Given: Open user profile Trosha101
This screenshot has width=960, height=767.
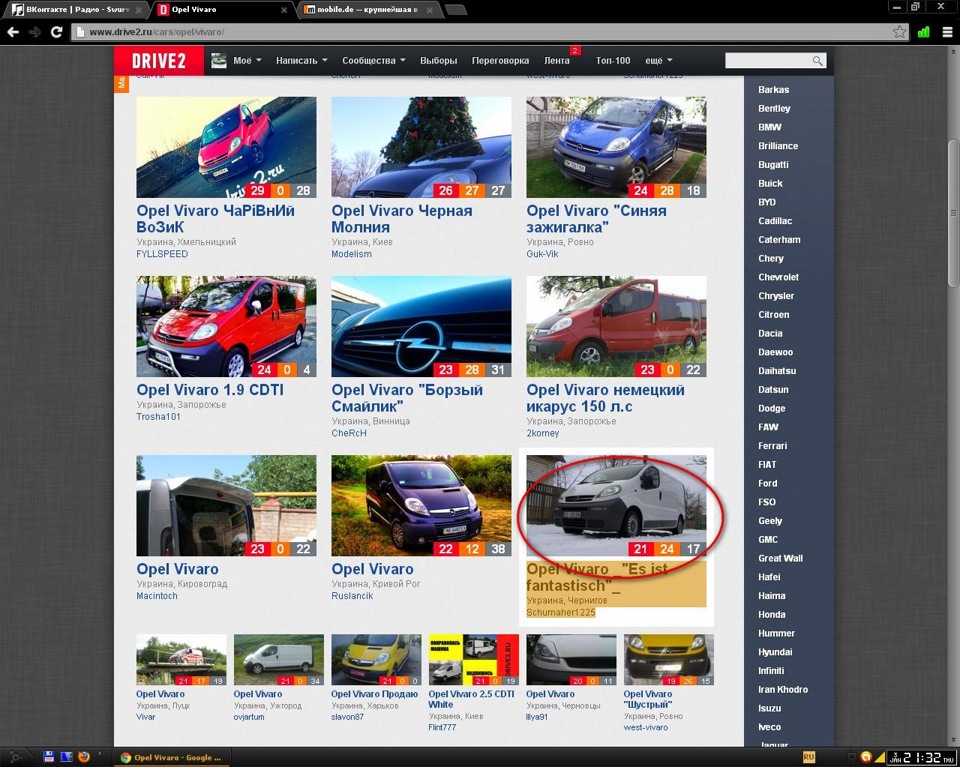Looking at the screenshot, I should click(x=158, y=417).
